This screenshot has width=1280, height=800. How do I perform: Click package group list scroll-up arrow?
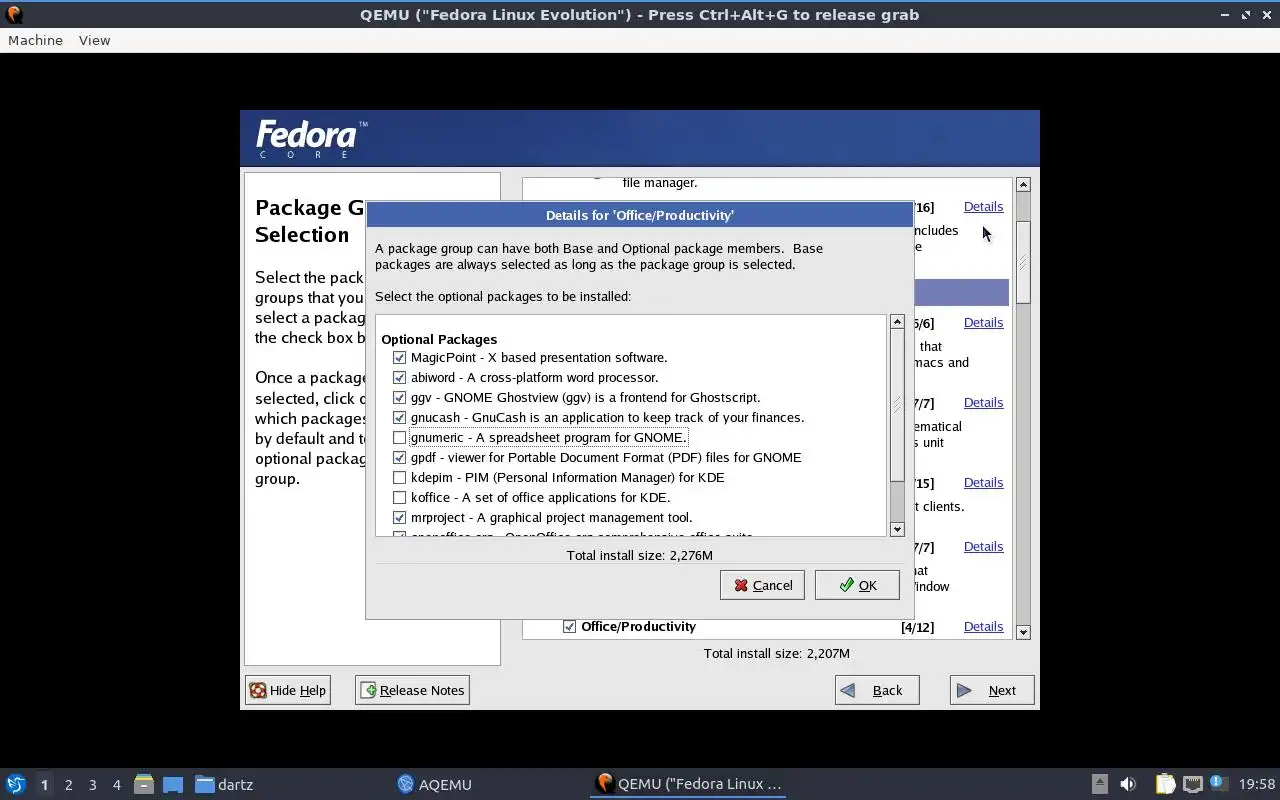coord(1023,185)
